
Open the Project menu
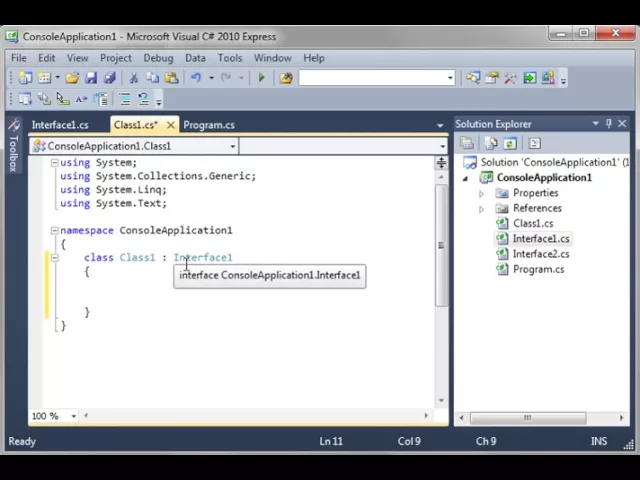[x=116, y=58]
